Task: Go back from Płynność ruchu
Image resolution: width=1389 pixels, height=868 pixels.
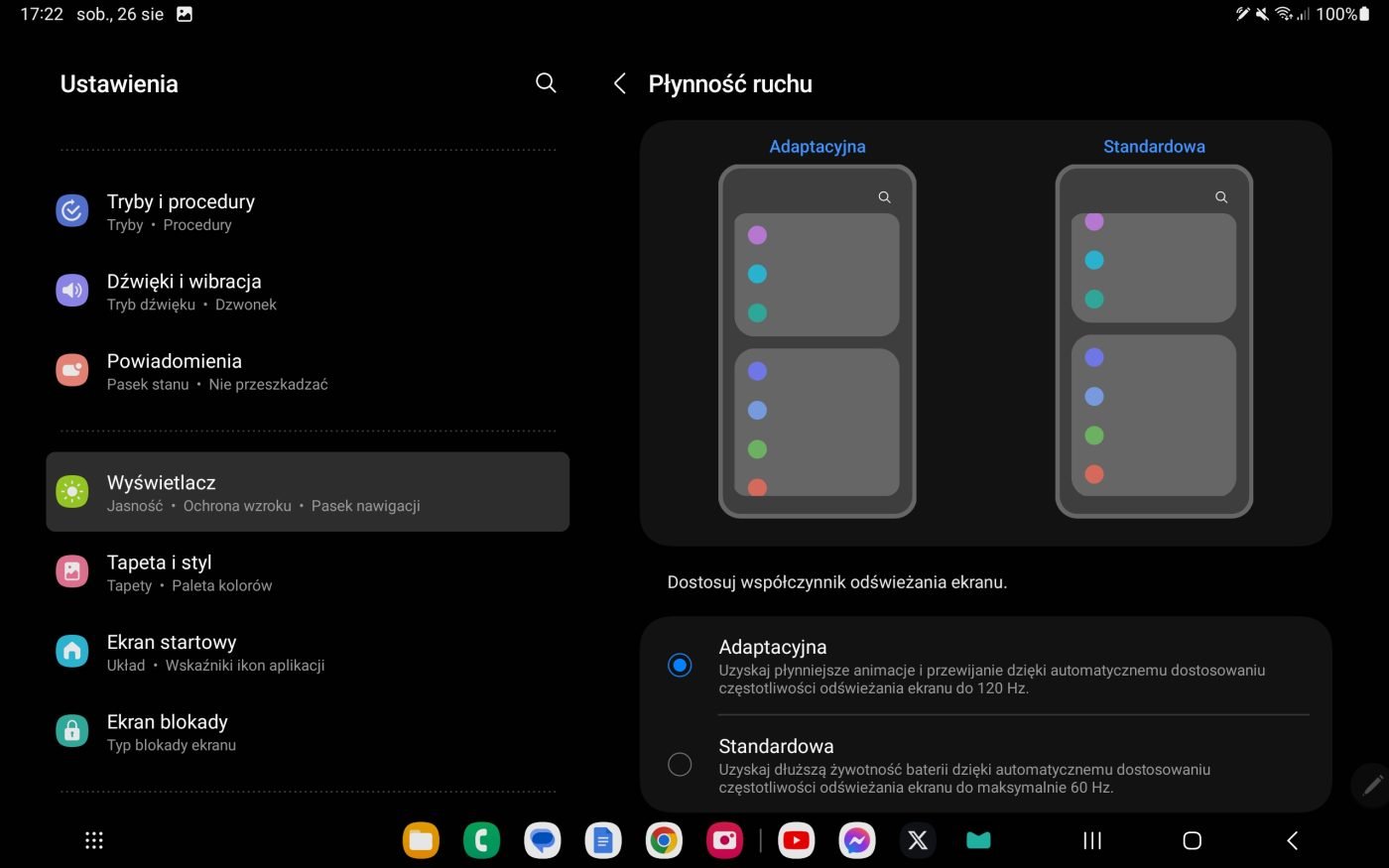Action: click(620, 83)
